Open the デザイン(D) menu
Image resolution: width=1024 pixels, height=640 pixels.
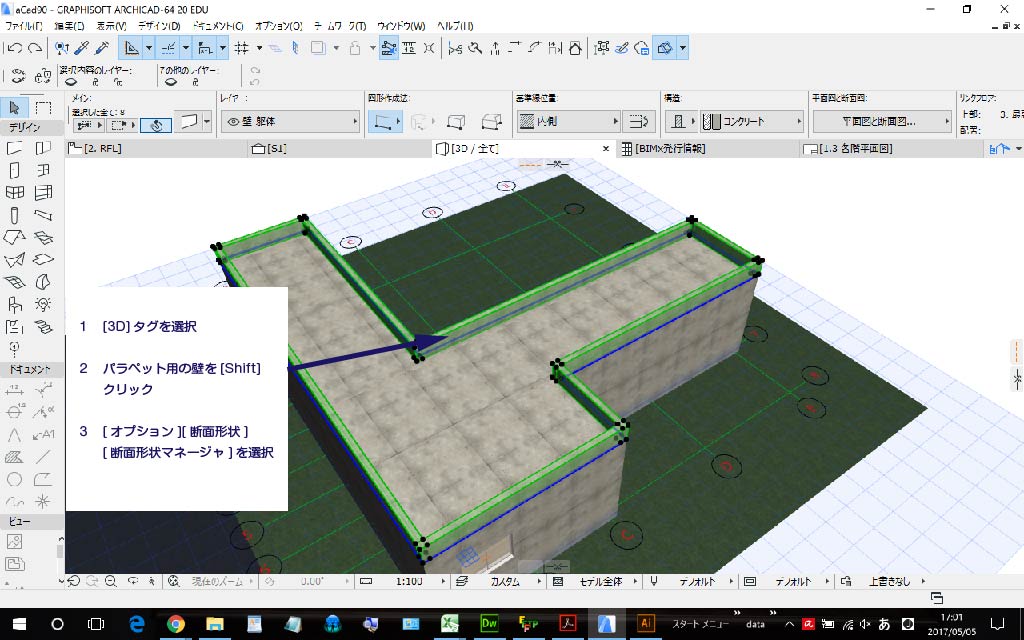[159, 26]
